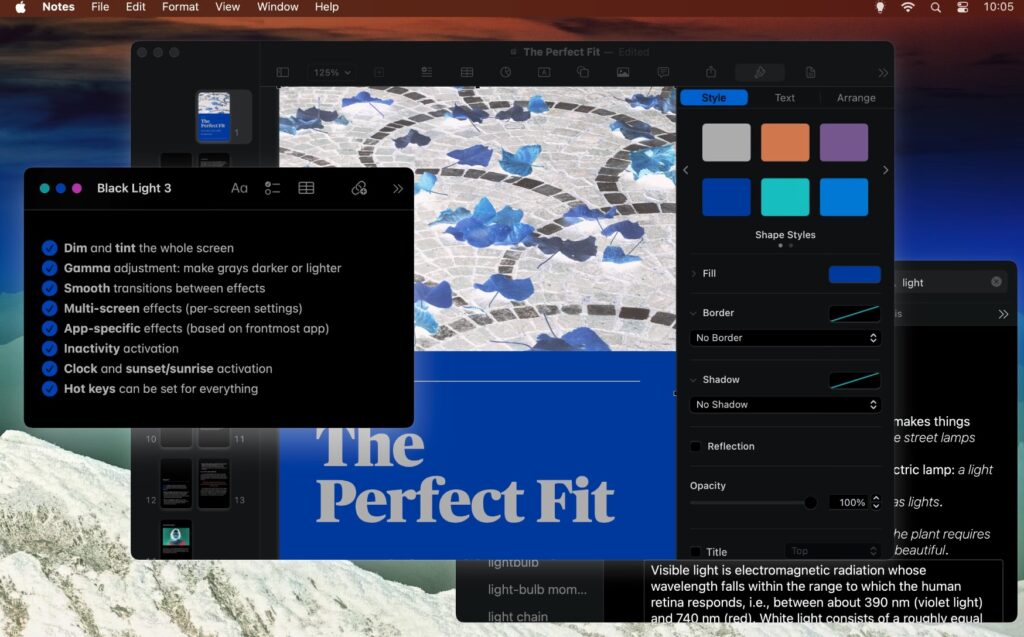1024x637 pixels.
Task: Open the Share icon in the toolbar
Action: pyautogui.click(x=711, y=72)
